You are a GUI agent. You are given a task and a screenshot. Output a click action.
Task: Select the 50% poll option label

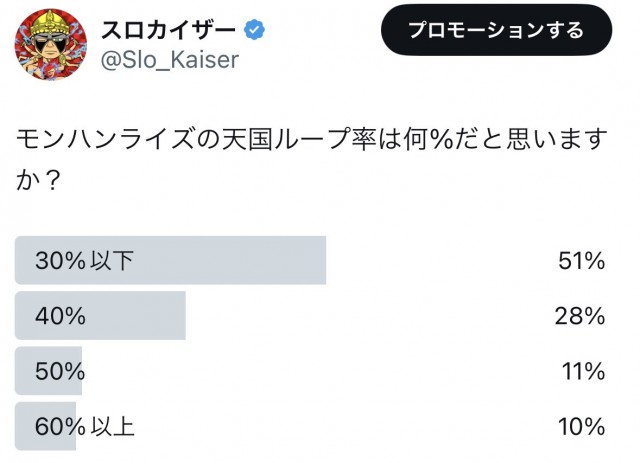(x=60, y=371)
